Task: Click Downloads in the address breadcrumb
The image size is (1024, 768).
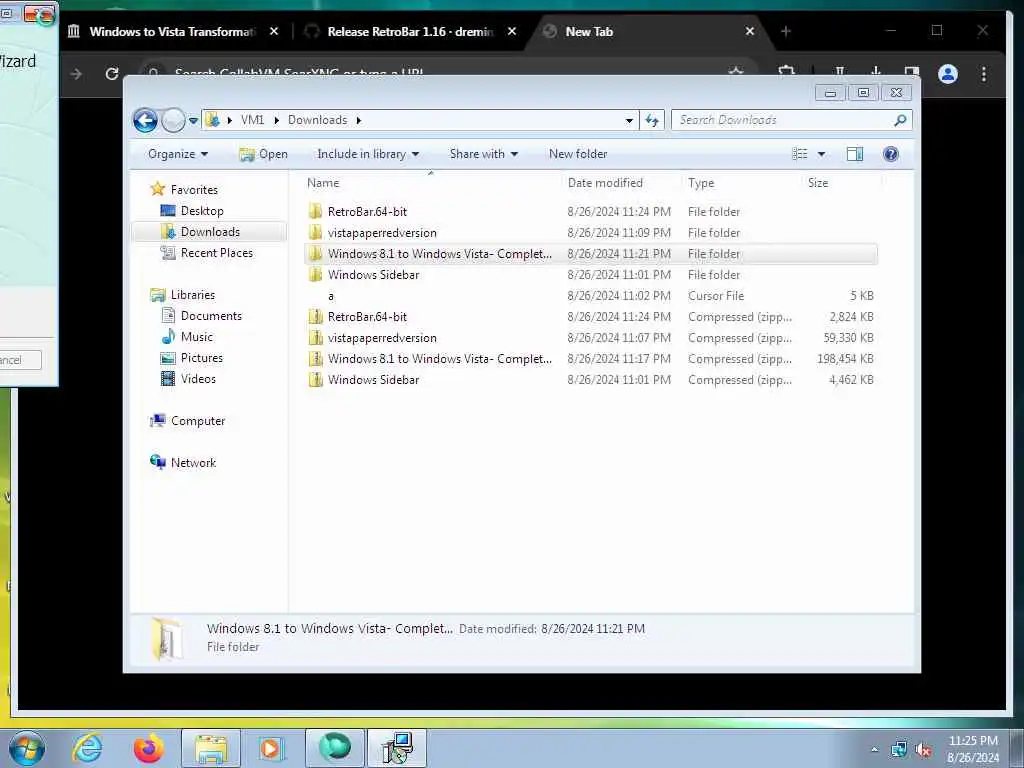Action: point(317,120)
